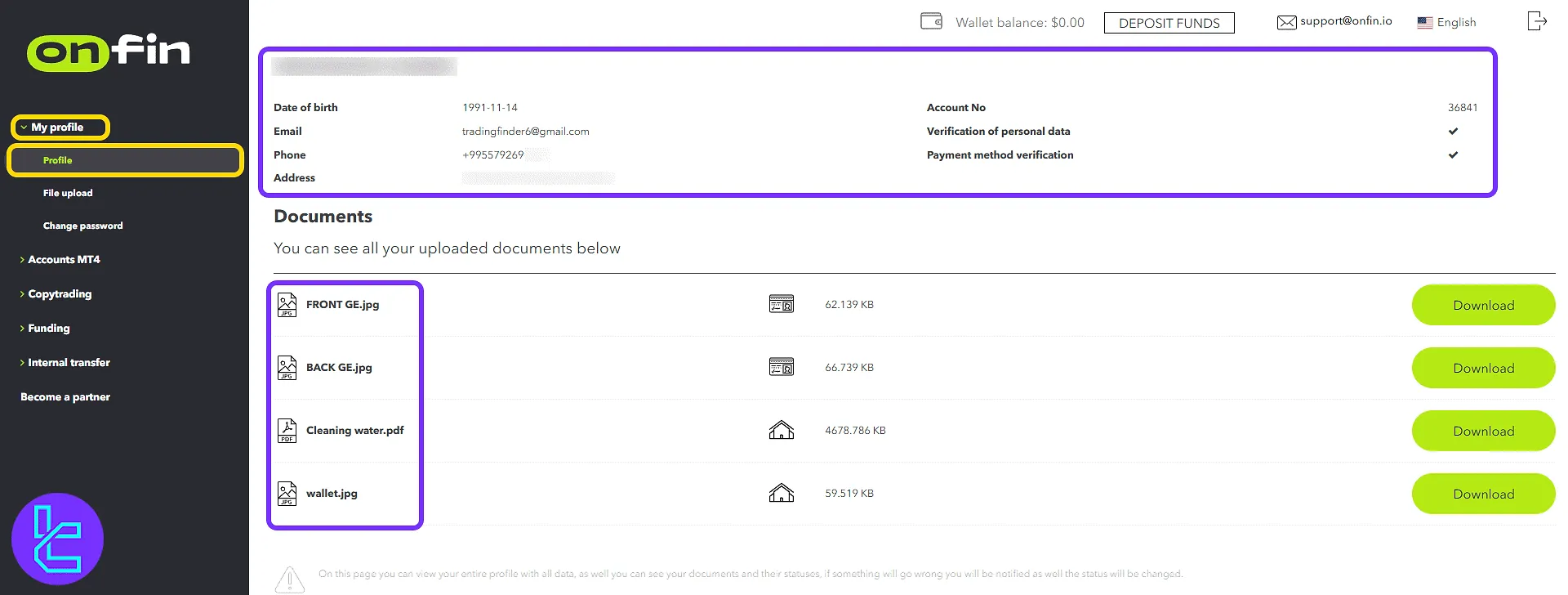Expand the Copytrading section
1568x595 pixels.
click(x=56, y=294)
